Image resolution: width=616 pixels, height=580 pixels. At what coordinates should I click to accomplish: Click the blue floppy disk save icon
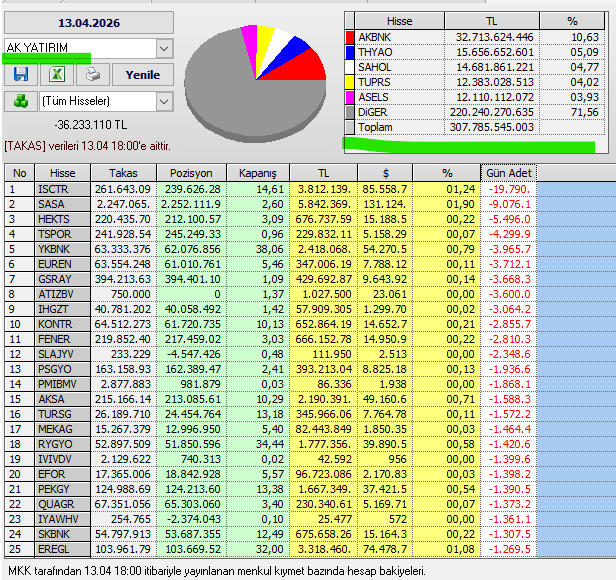[x=21, y=74]
